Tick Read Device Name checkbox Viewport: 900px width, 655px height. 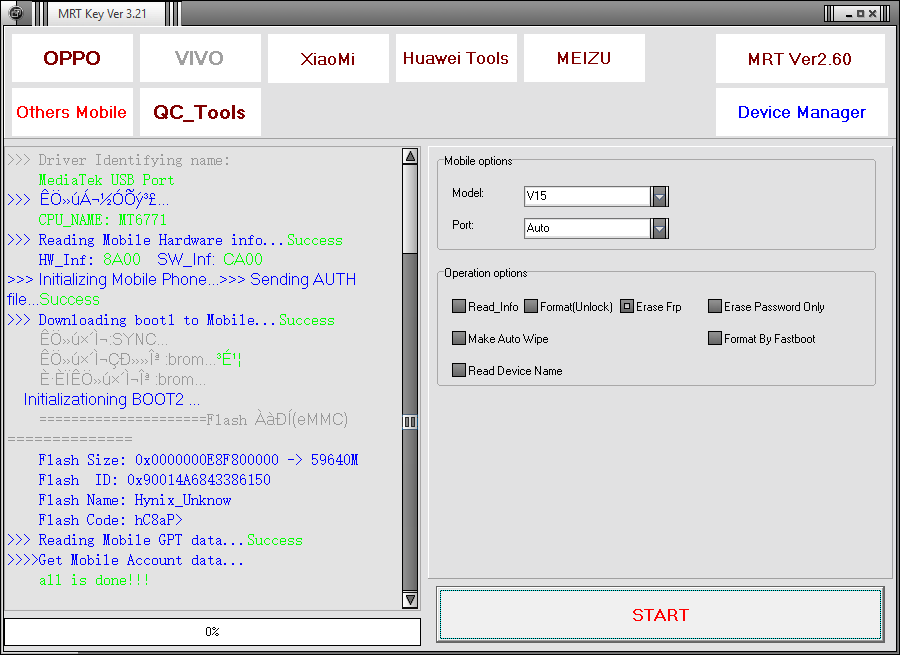459,371
